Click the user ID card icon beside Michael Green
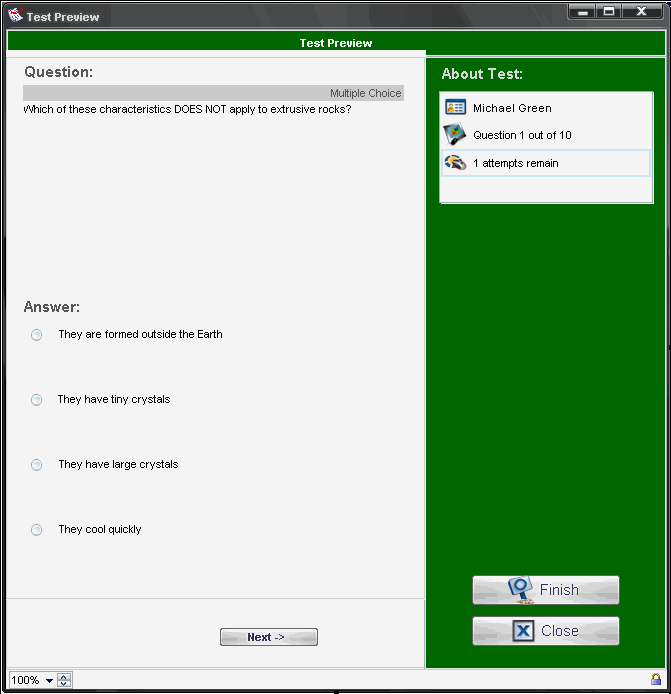The width and height of the screenshot is (671, 694). (455, 108)
